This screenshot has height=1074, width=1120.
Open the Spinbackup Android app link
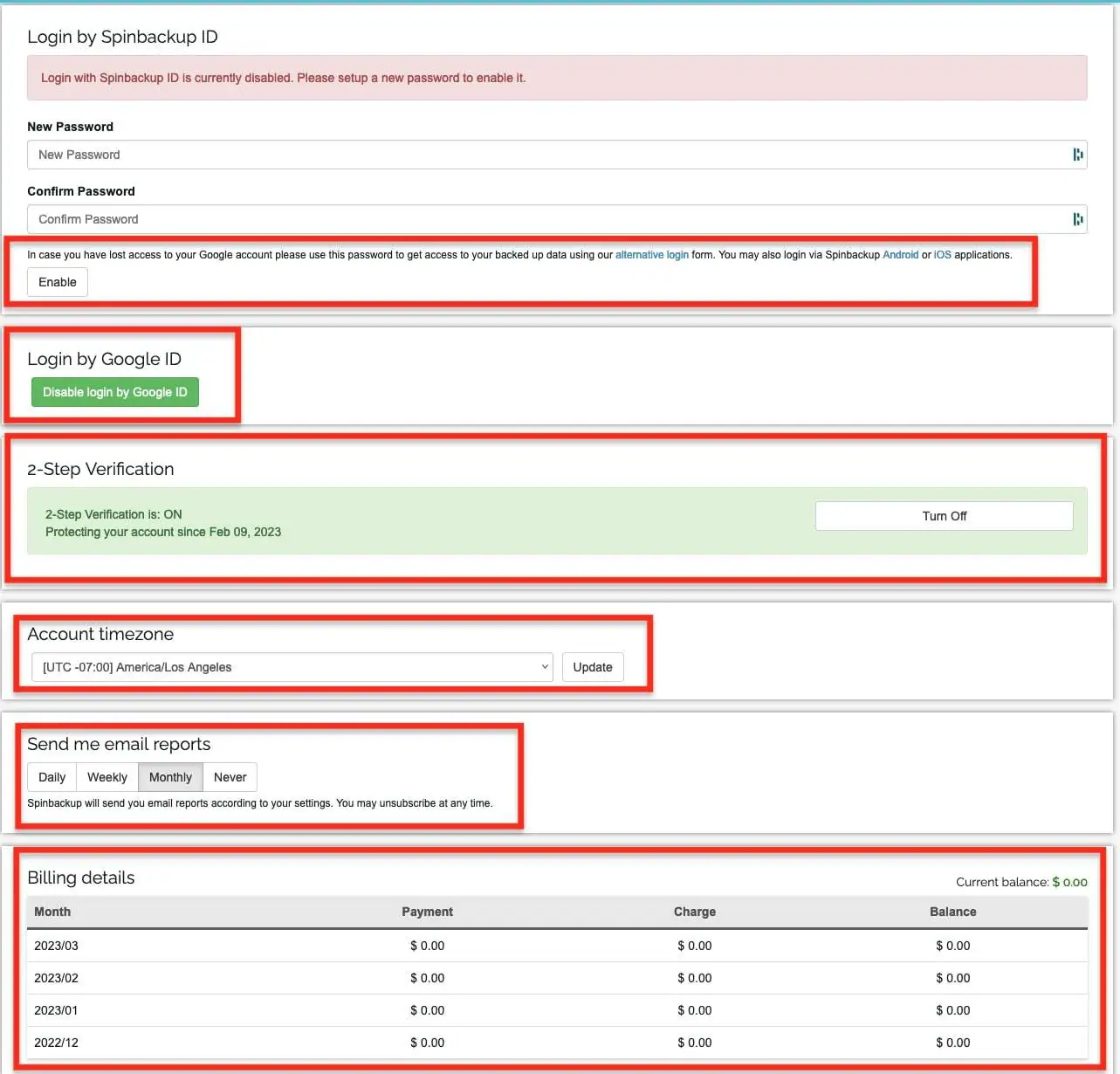coord(900,255)
